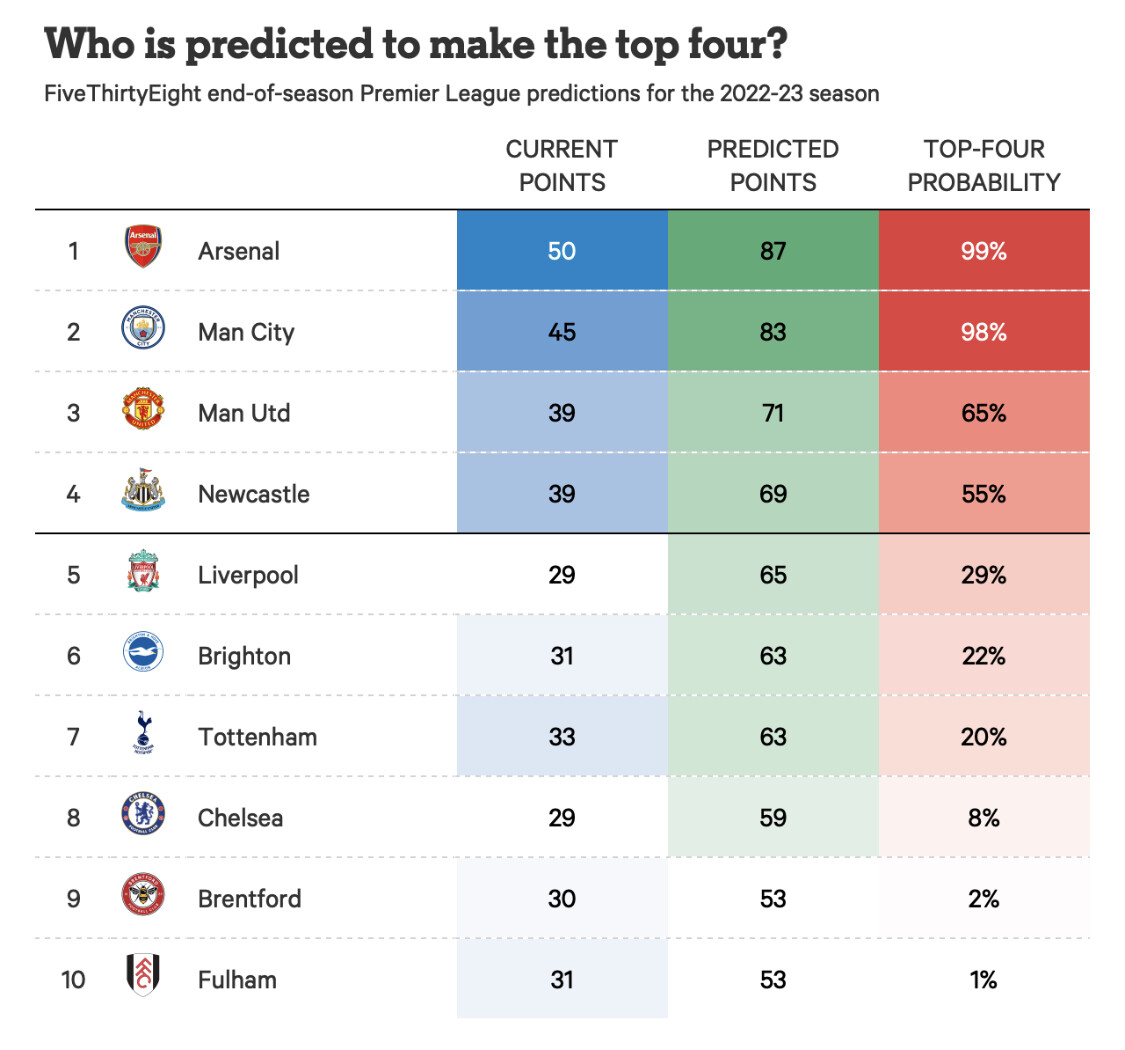Click the Fulham club crest
The width and height of the screenshot is (1125, 1050).
click(x=142, y=977)
